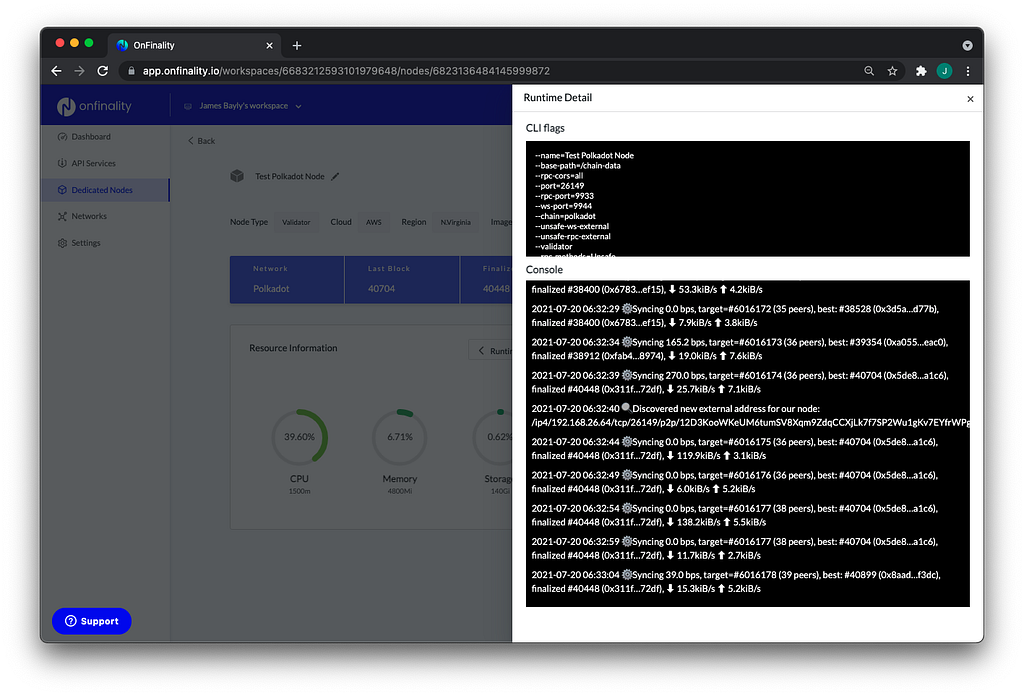Image resolution: width=1024 pixels, height=696 pixels.
Task: Click the Memory 6.71% usage gauge
Action: 400,437
